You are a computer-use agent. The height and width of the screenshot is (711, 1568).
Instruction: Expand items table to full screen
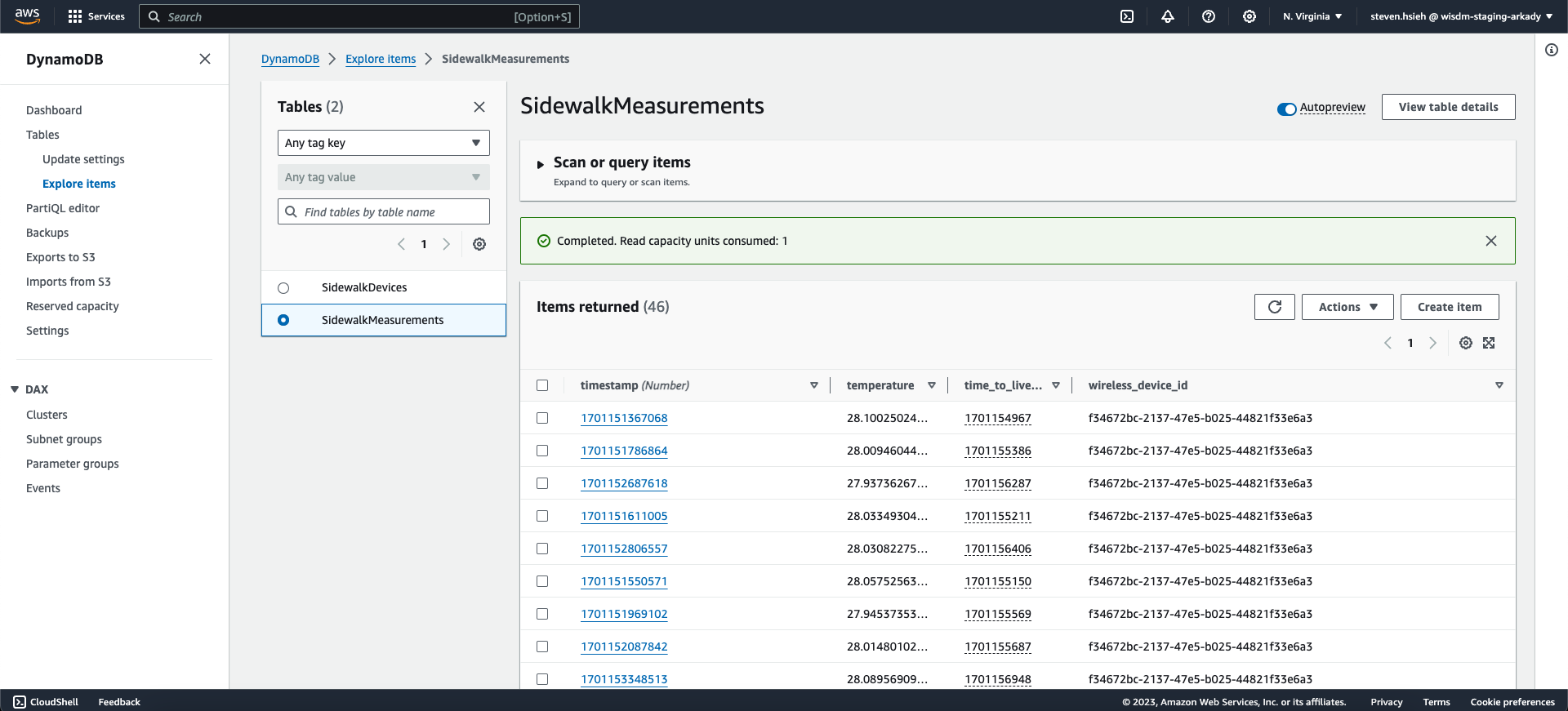[1489, 343]
